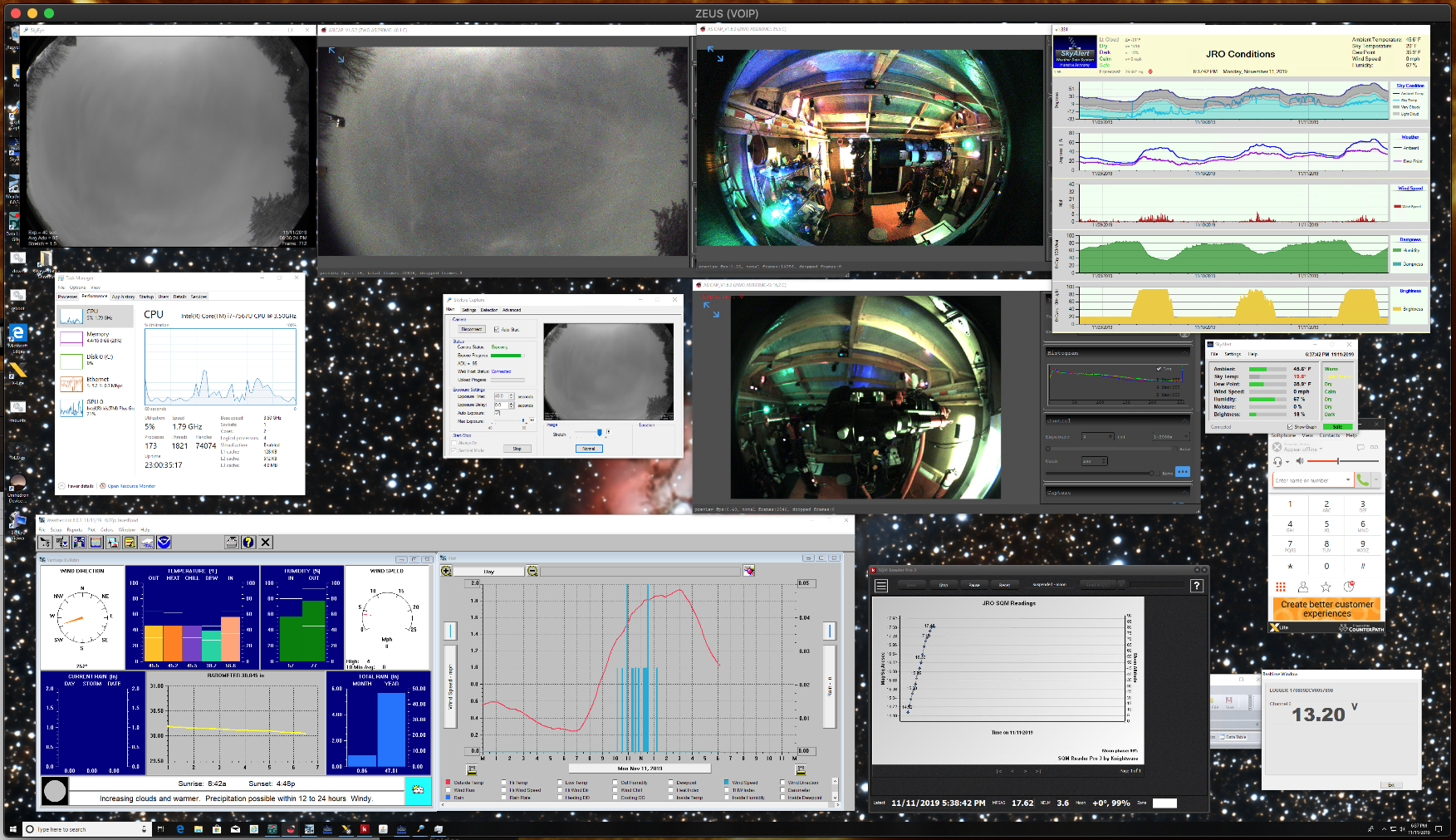Expand the X-Lite number entry dropdown
Image resolution: width=1456 pixels, height=840 pixels.
(x=1347, y=480)
